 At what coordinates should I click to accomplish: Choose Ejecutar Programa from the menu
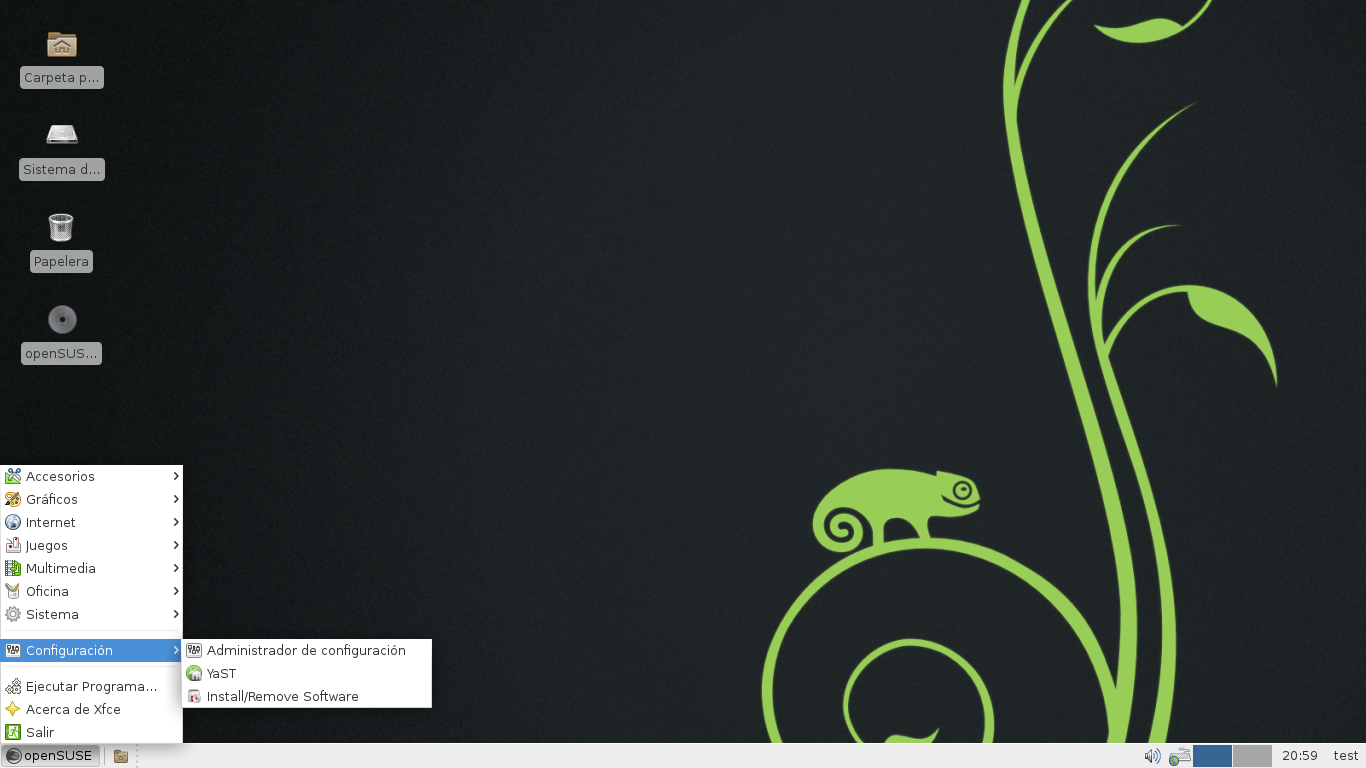point(90,686)
